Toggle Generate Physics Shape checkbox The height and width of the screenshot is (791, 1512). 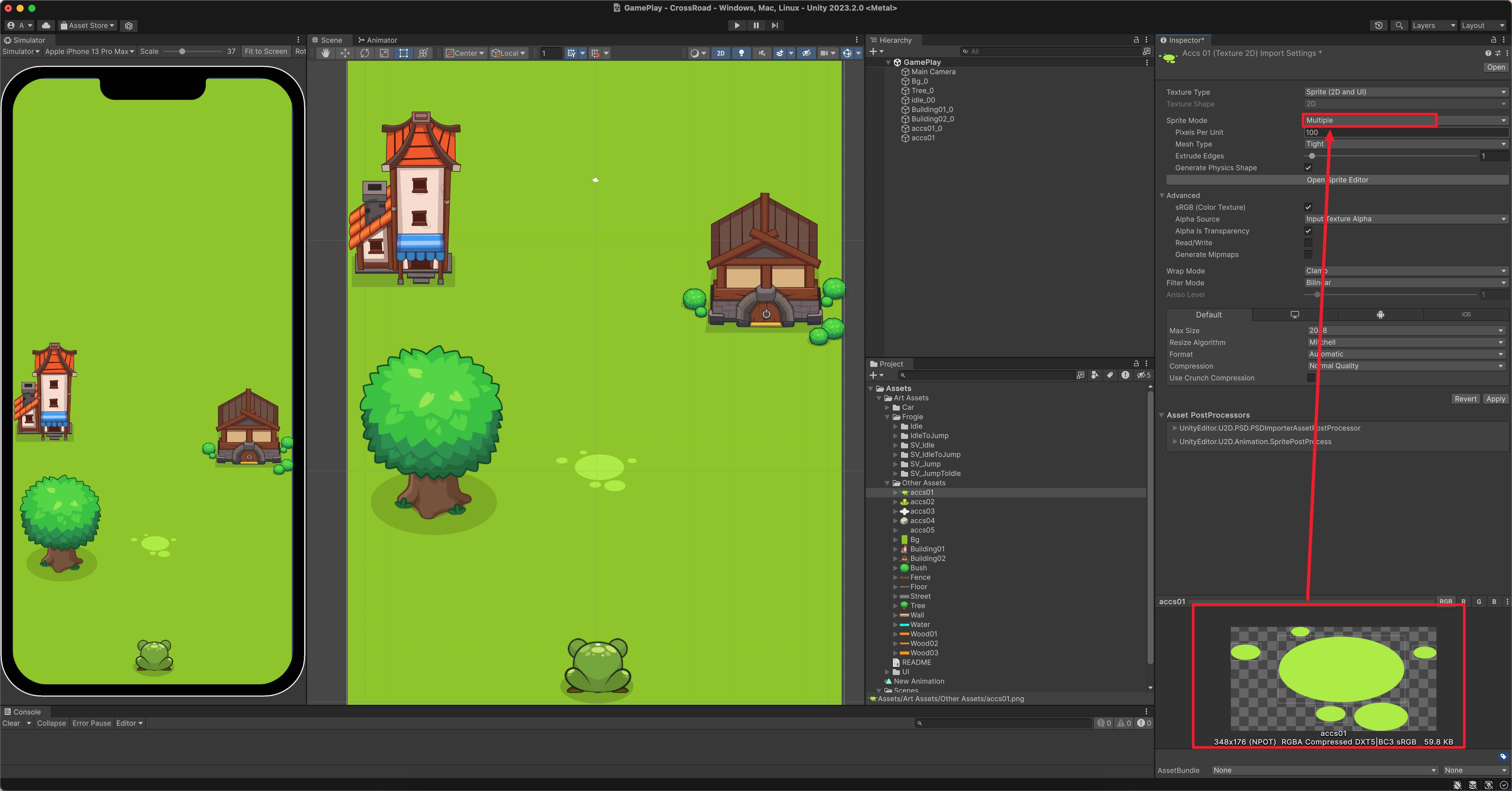point(1308,168)
